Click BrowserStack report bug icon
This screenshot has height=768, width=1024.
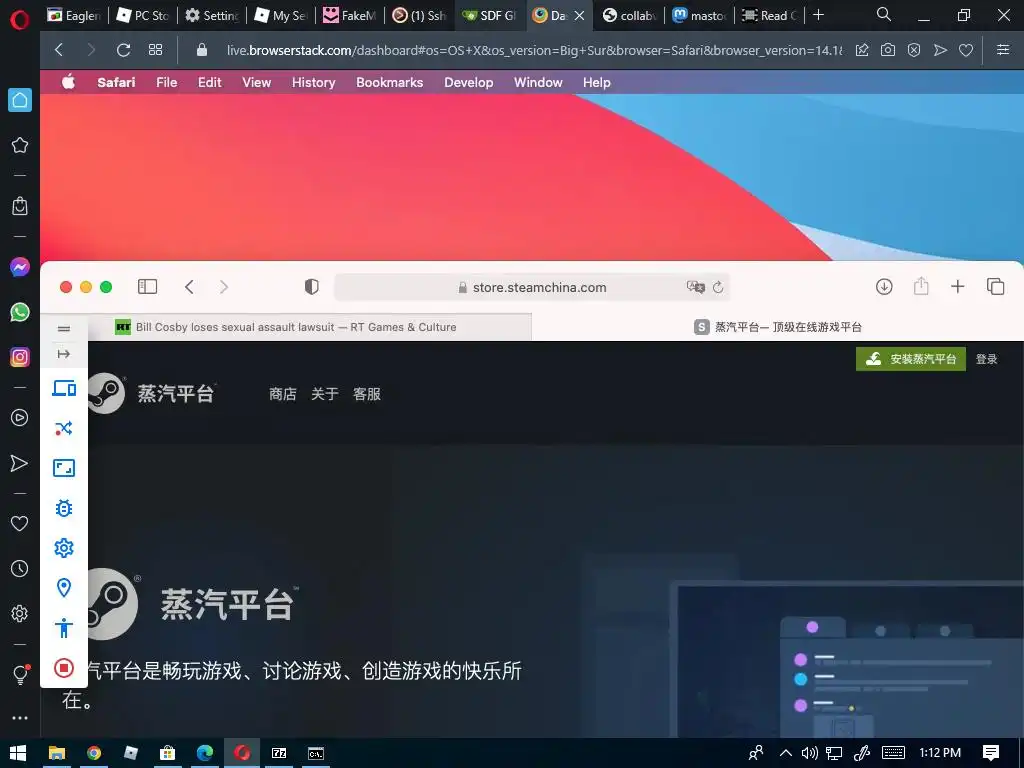pyautogui.click(x=63, y=507)
